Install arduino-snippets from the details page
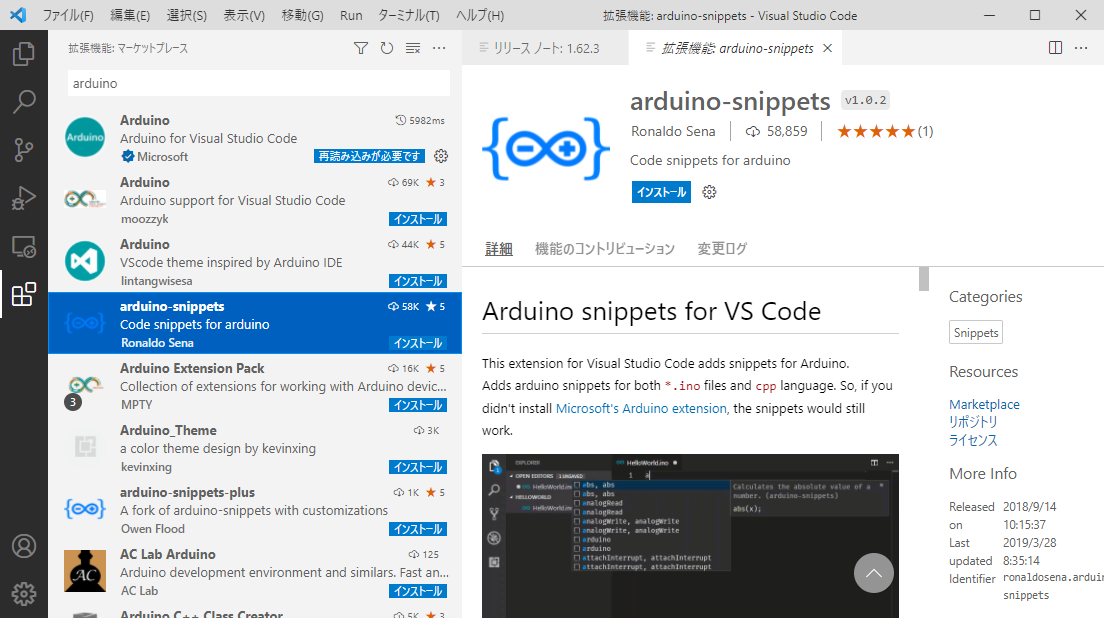 click(661, 192)
